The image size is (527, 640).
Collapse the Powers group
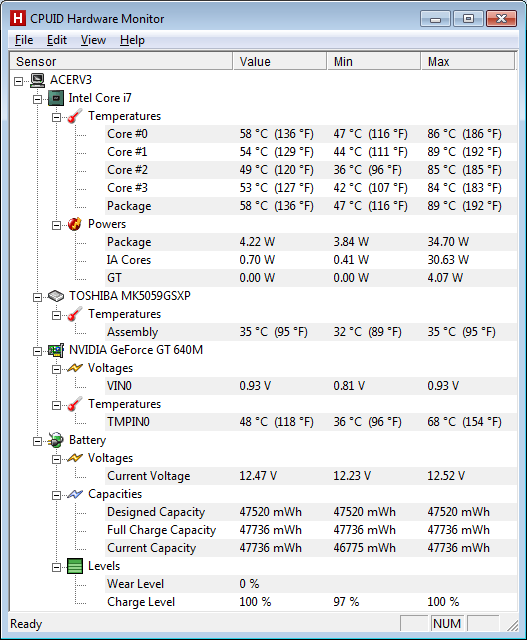tap(56, 225)
